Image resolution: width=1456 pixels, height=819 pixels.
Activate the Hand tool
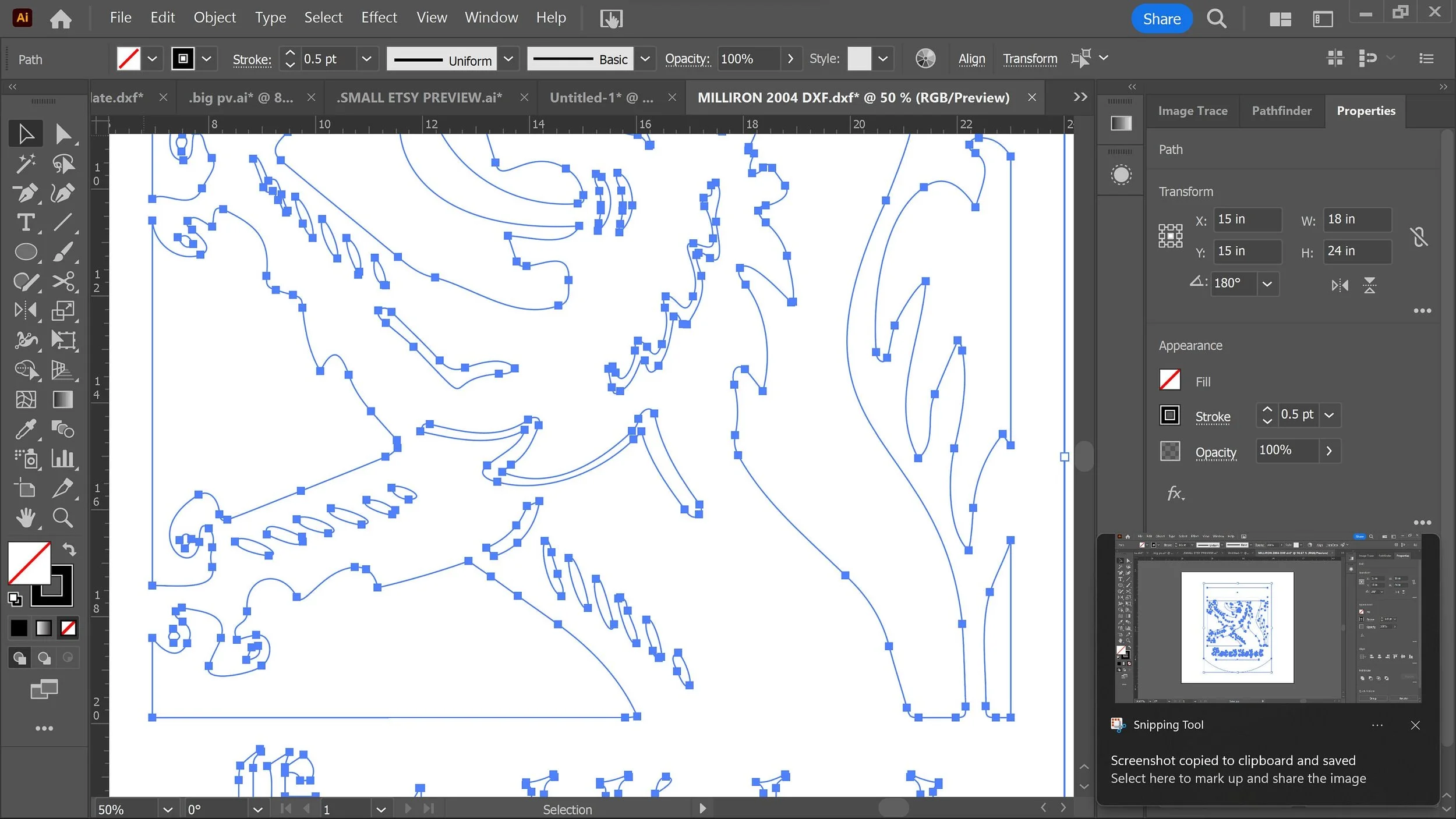point(25,517)
